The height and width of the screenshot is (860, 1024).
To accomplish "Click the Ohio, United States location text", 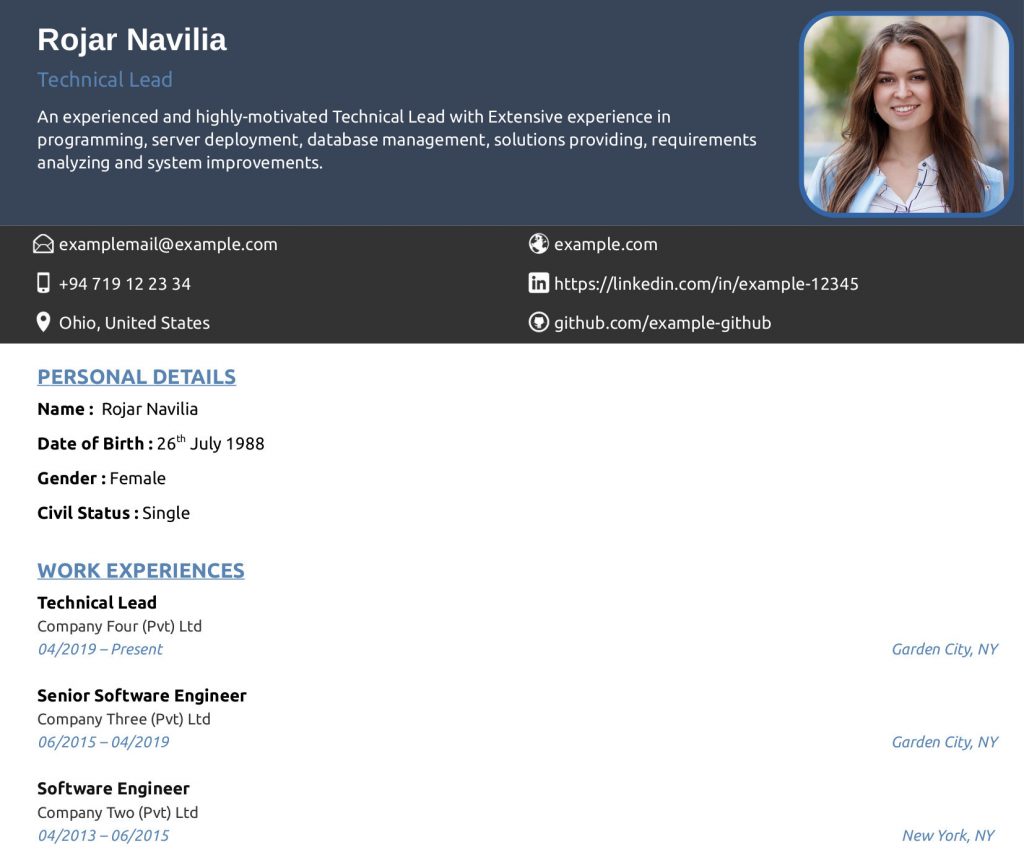I will point(134,322).
